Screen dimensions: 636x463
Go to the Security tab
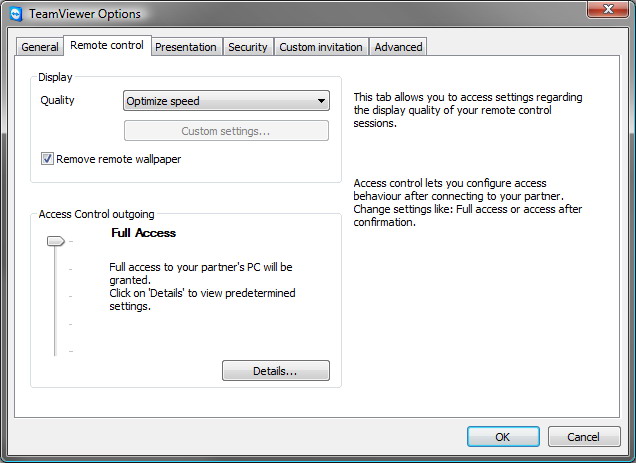click(x=248, y=47)
